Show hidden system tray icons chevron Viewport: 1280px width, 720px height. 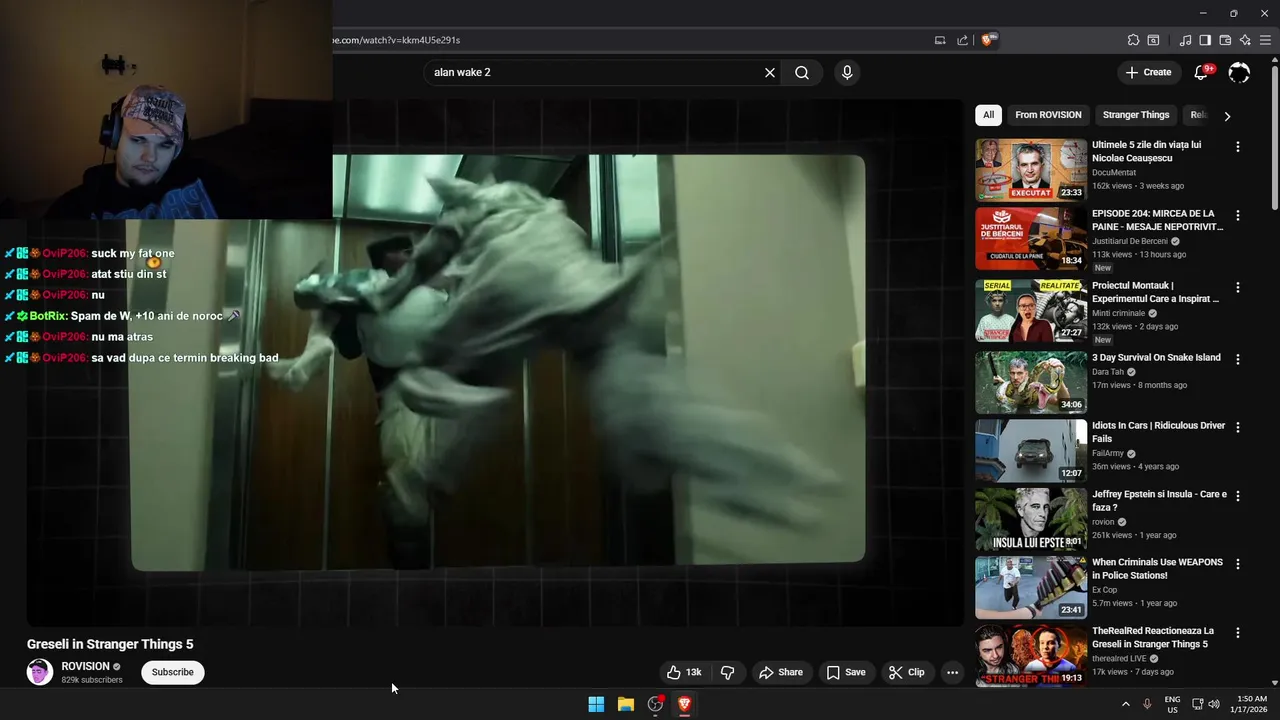pos(1126,704)
